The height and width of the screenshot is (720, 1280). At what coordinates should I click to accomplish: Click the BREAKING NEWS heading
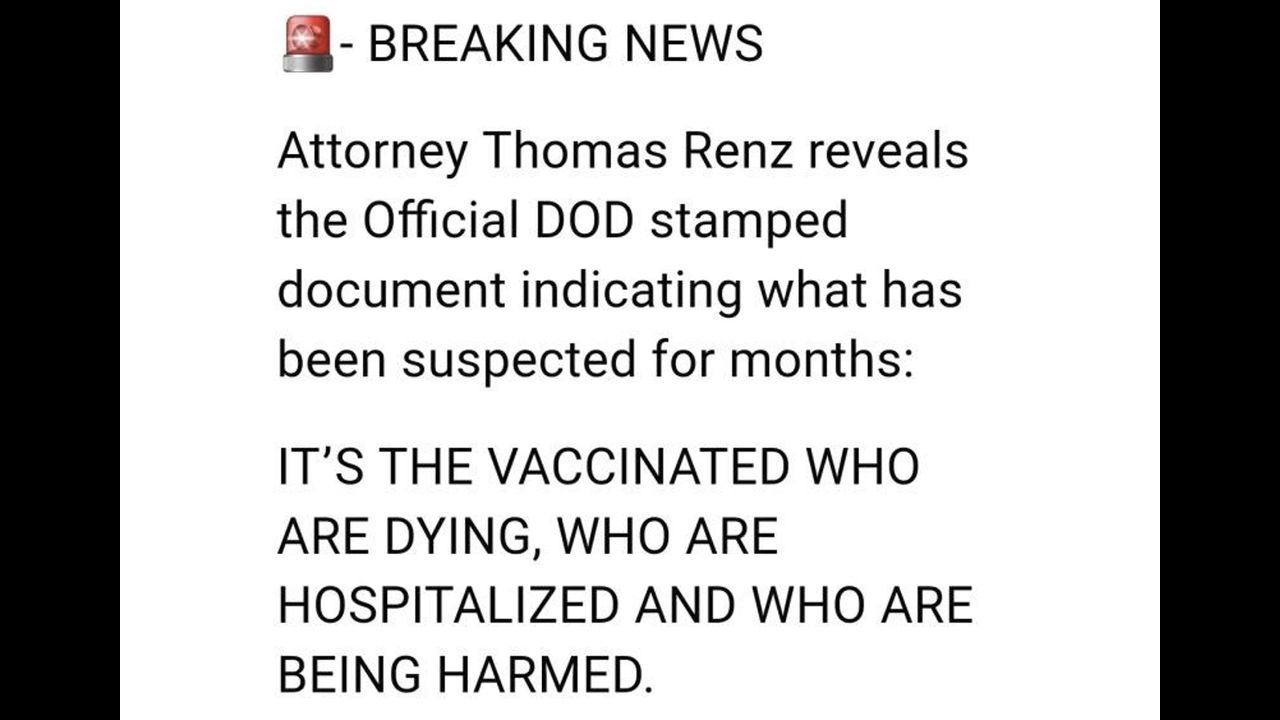(x=566, y=44)
